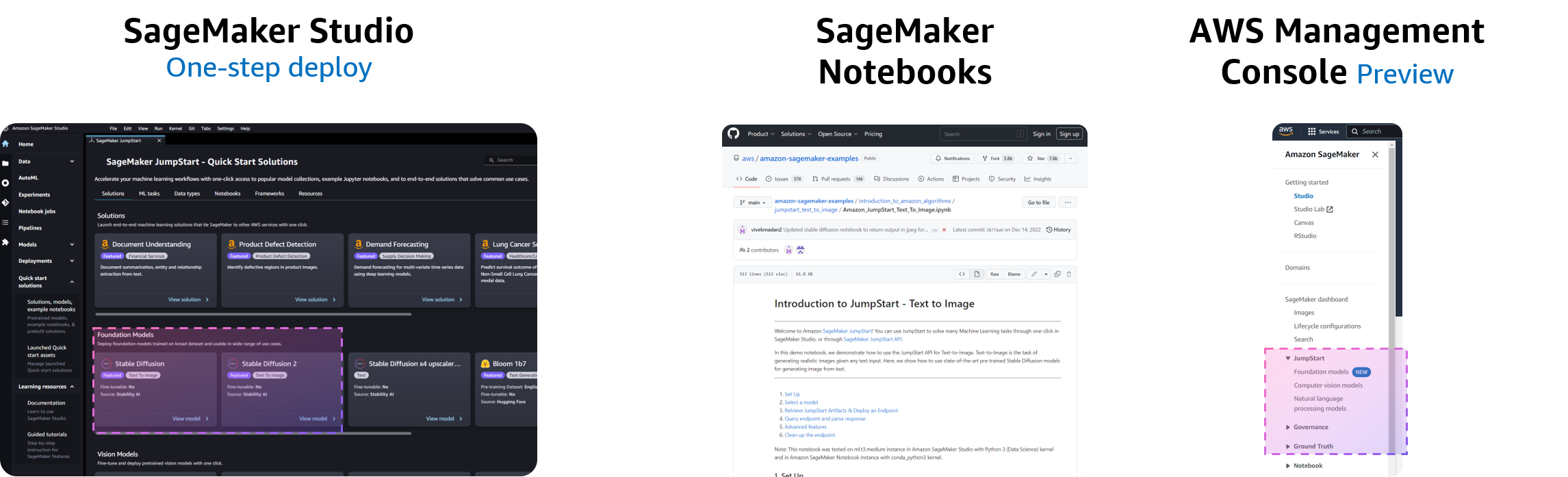Open the main branch dropdown

point(752,203)
